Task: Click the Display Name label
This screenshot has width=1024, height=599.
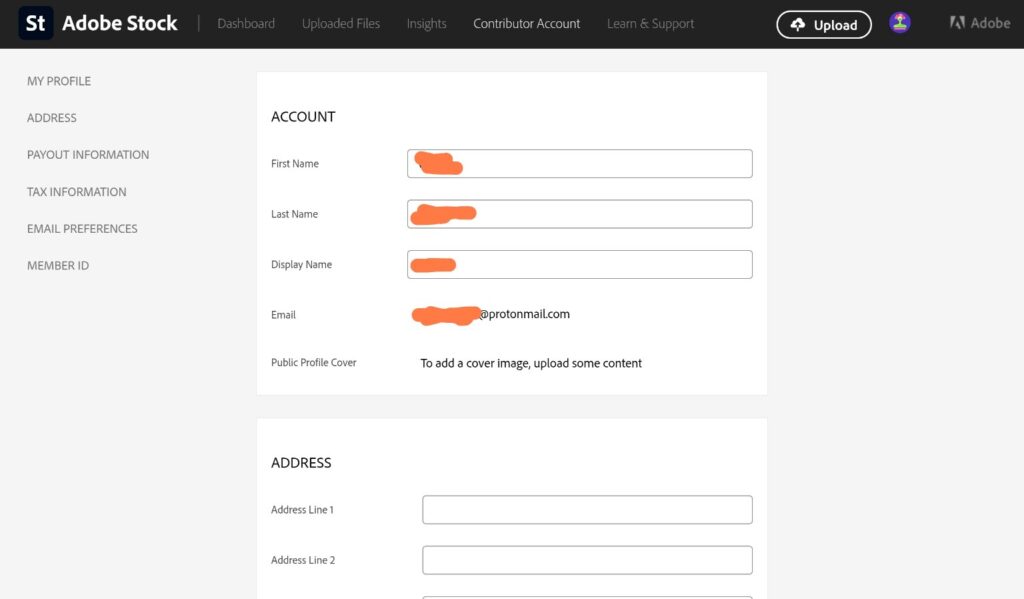Action: [x=301, y=264]
